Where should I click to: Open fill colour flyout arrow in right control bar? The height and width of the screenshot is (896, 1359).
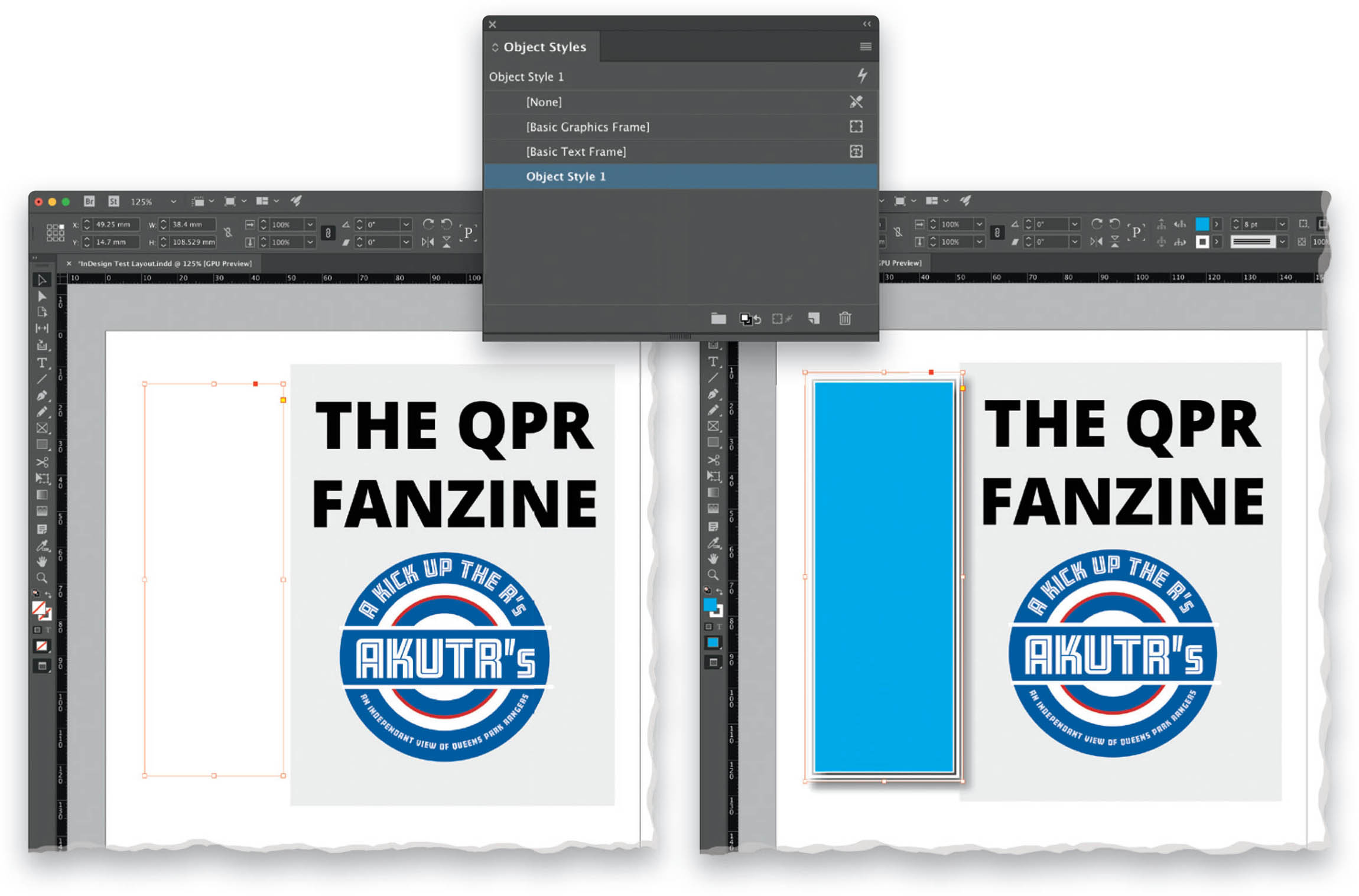[1216, 224]
